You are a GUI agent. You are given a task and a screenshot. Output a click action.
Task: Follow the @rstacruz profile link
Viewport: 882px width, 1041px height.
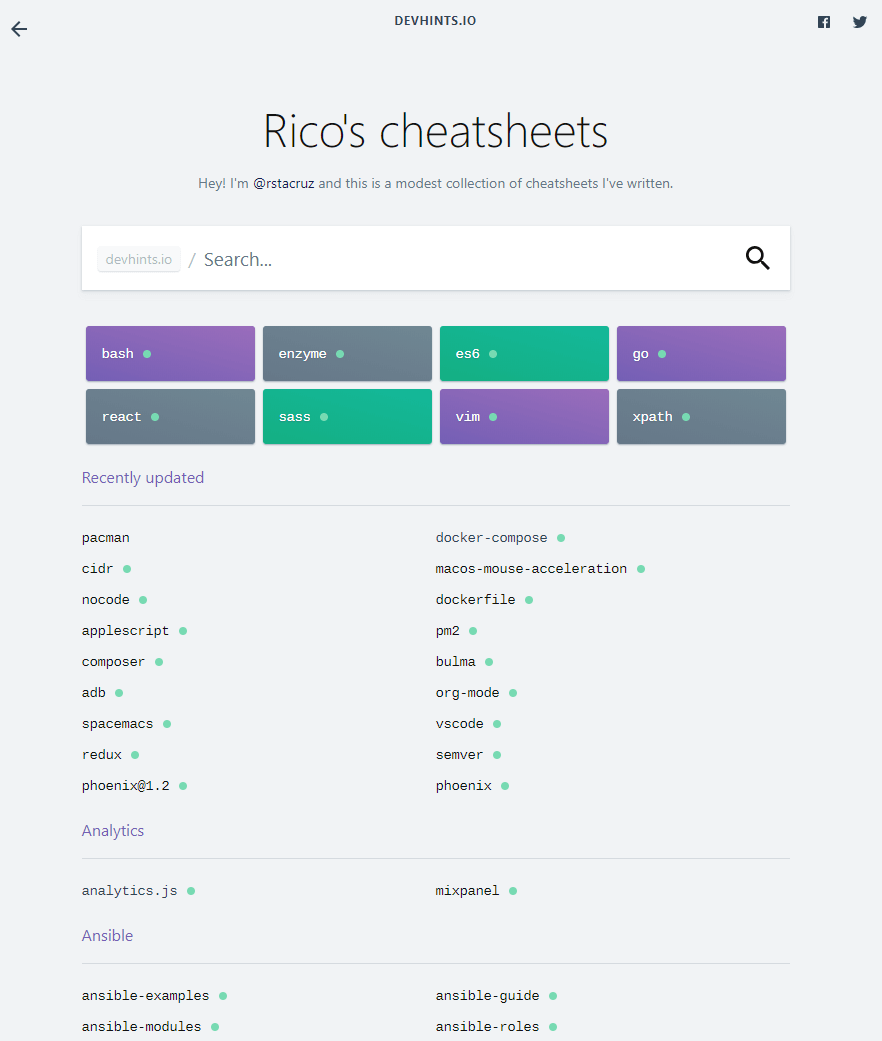tap(283, 183)
